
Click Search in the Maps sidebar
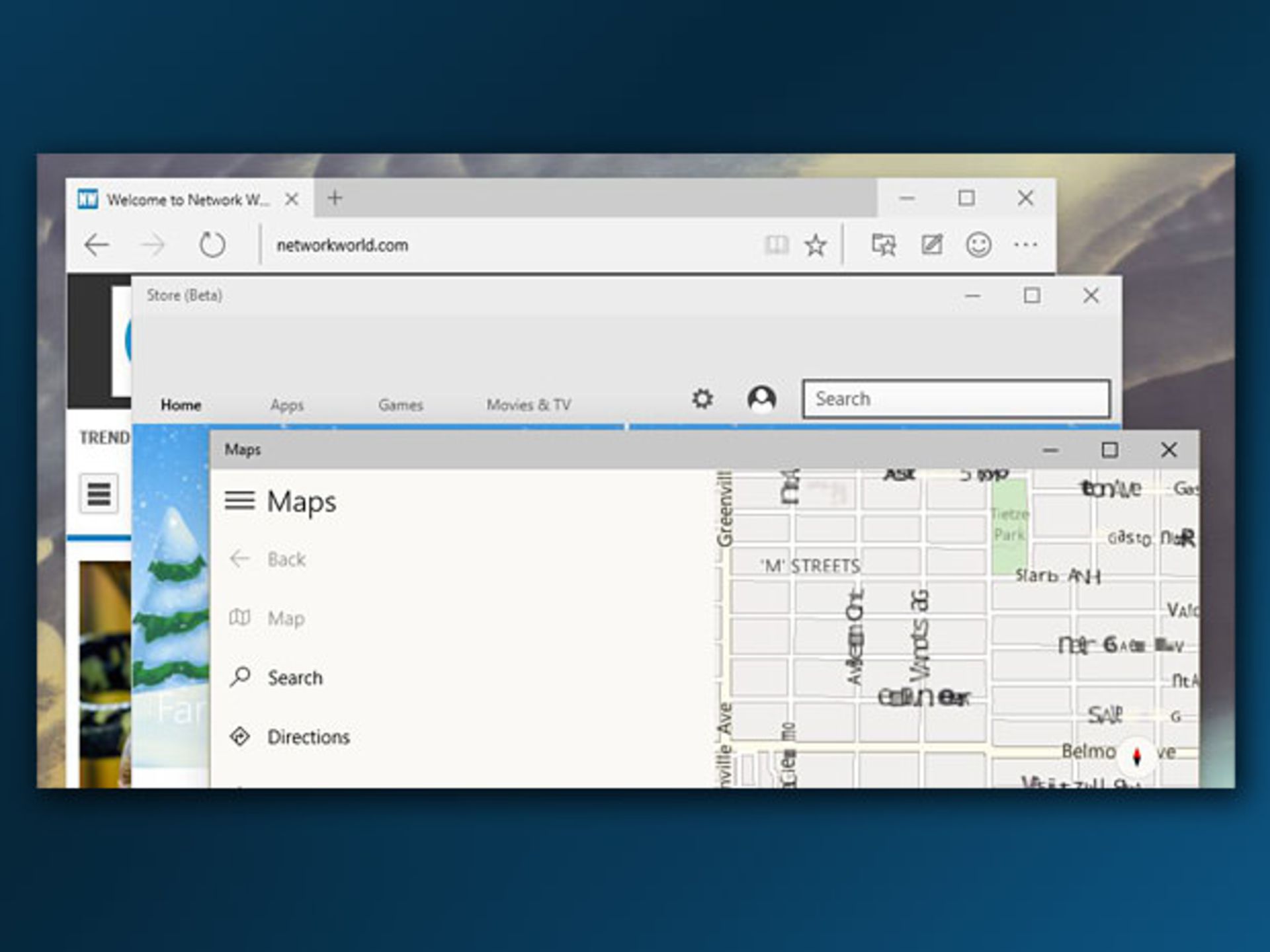point(294,678)
